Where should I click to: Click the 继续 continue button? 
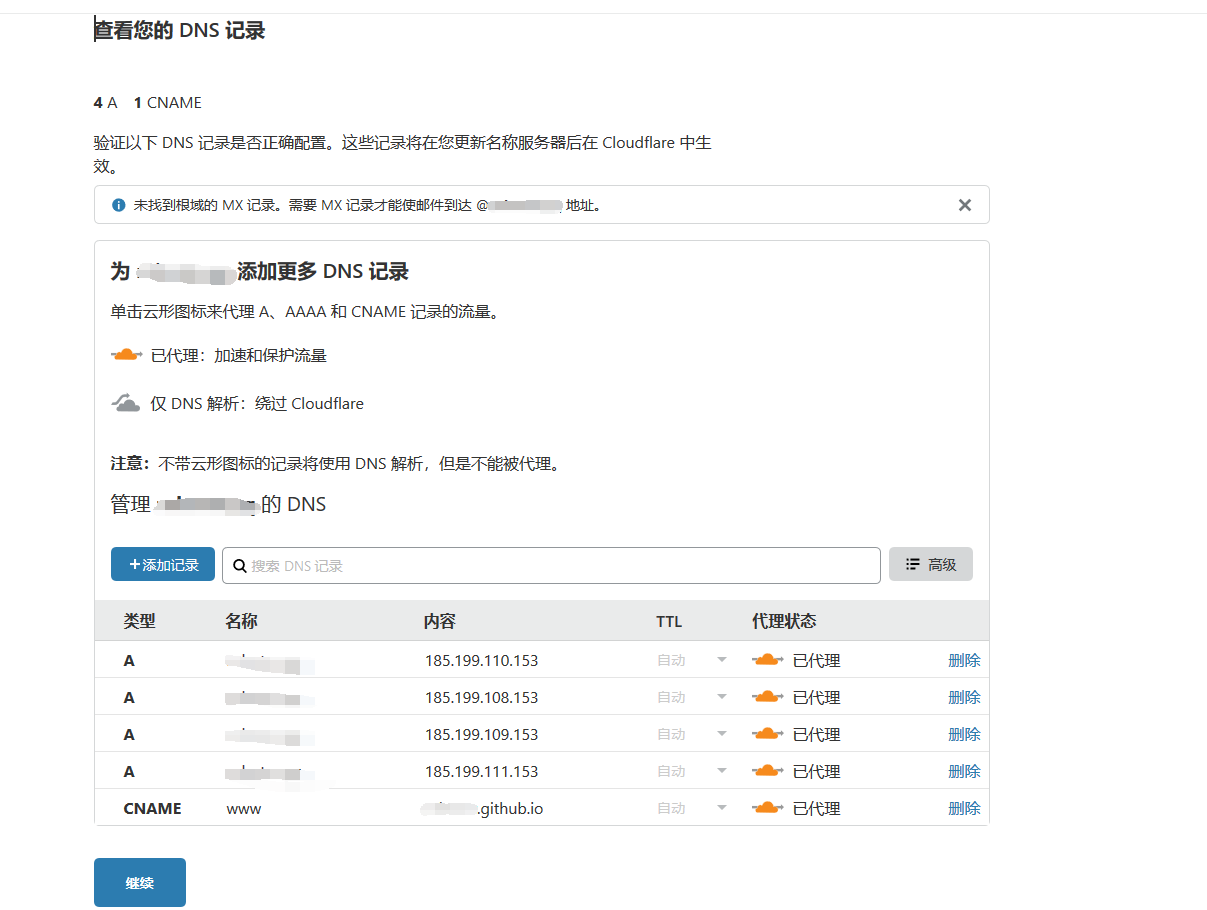(140, 883)
